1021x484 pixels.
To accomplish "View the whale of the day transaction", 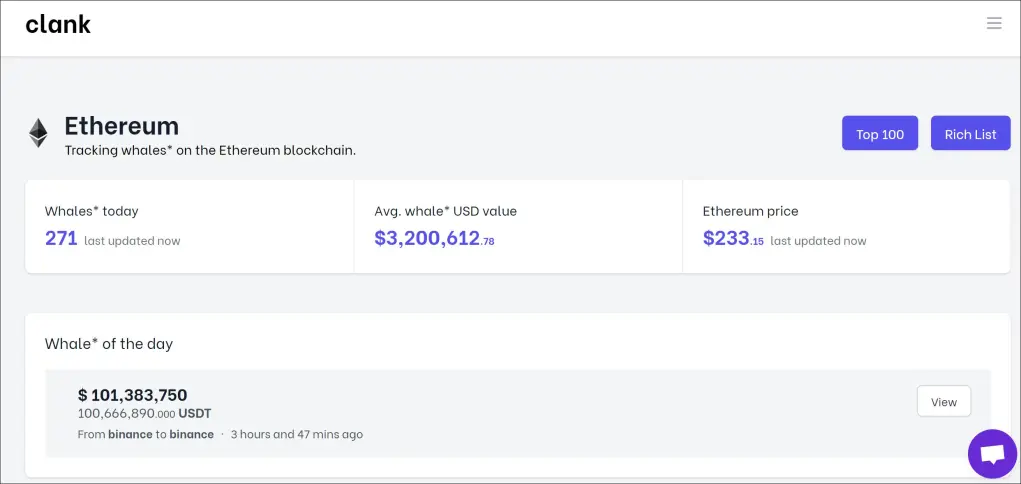I will [944, 401].
